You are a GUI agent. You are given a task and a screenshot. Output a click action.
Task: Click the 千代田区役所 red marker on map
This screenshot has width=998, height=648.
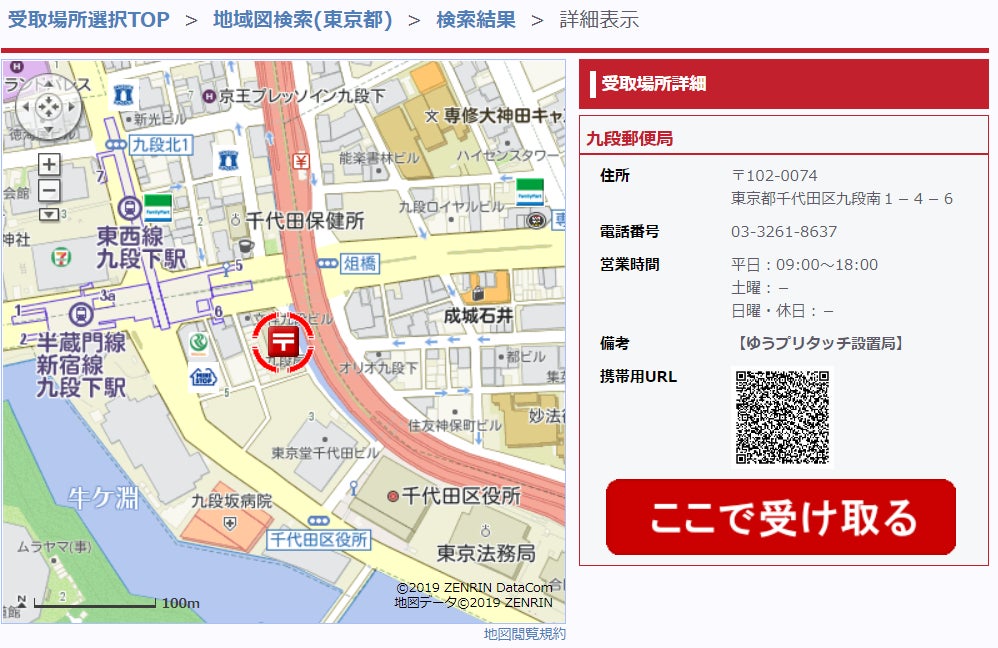tap(393, 496)
